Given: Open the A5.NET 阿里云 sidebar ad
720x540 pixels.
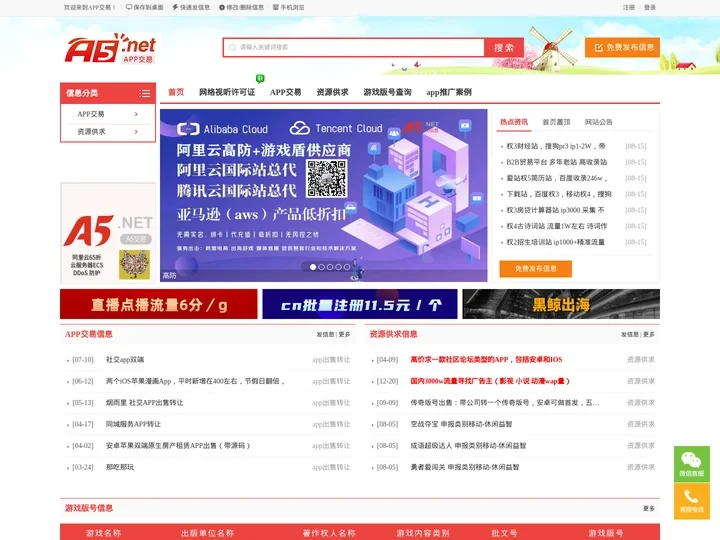Looking at the screenshot, I should (108, 233).
